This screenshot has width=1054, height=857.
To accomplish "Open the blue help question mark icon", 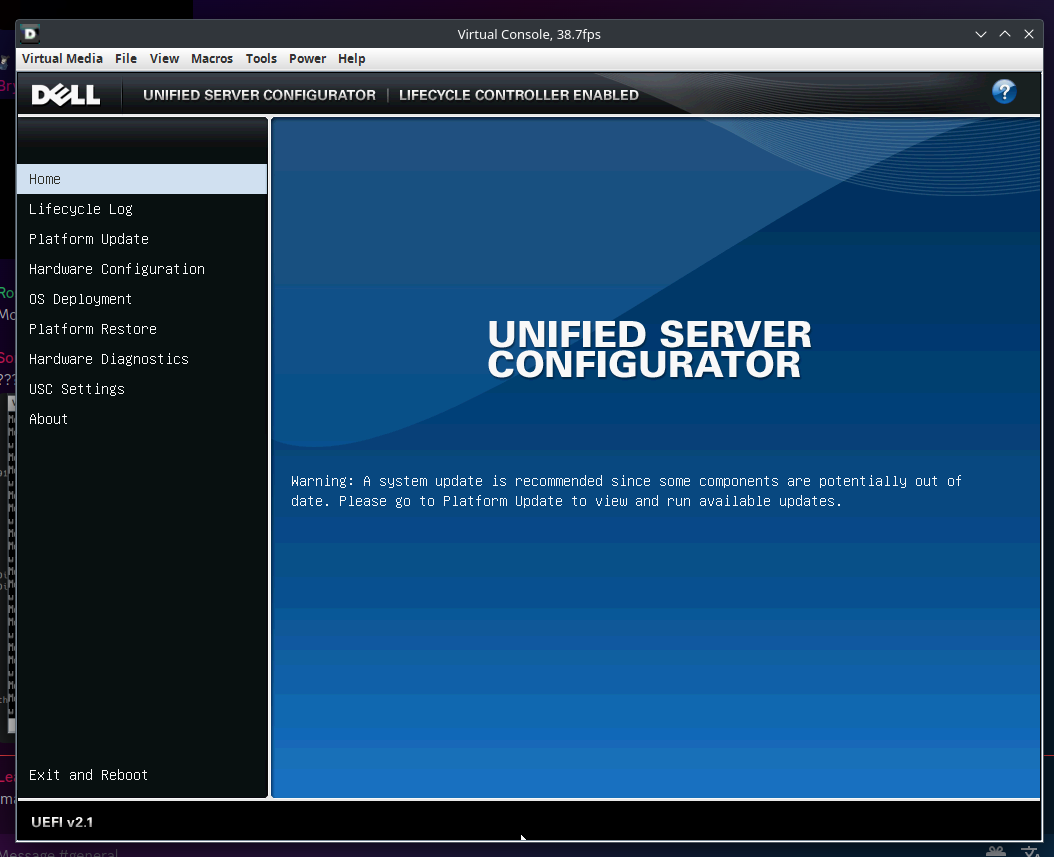I will coord(1004,92).
